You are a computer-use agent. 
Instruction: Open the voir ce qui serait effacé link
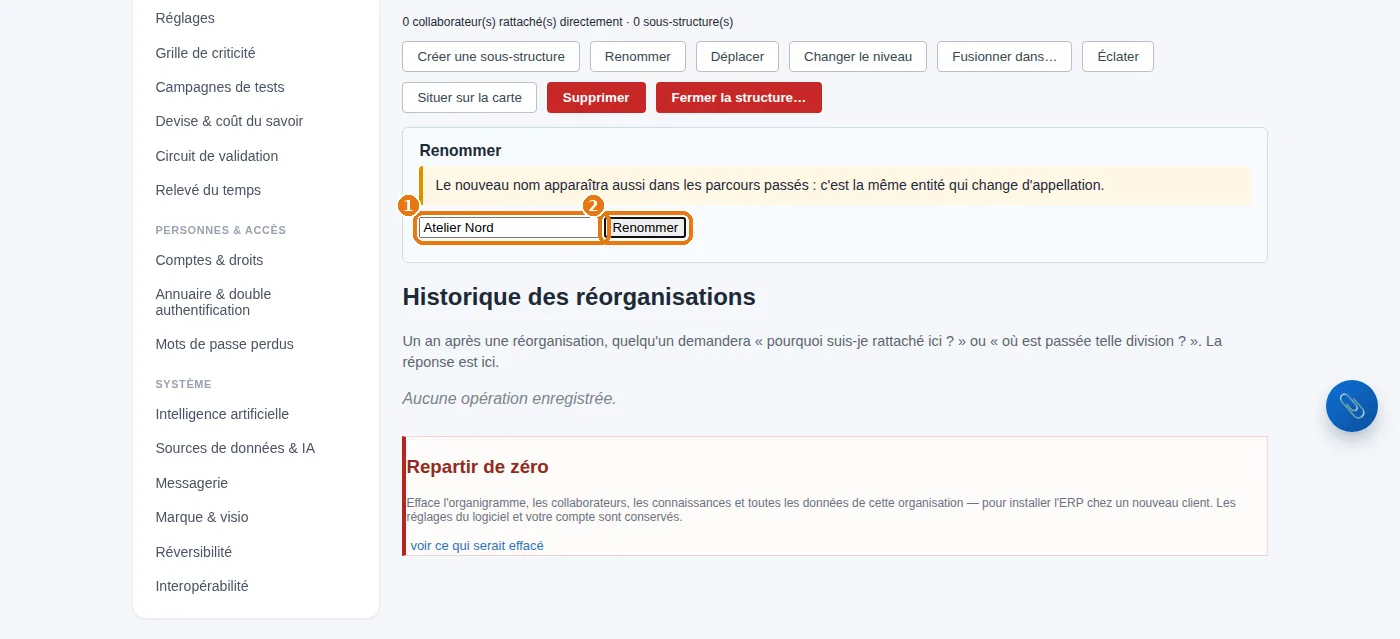477,546
